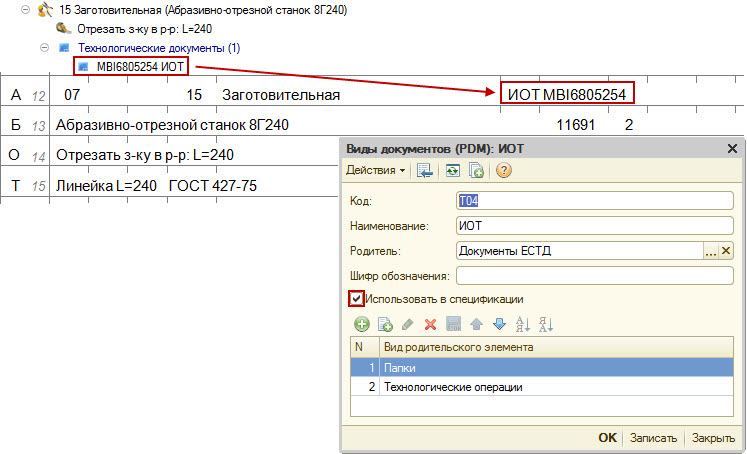Viewport: 747px width, 454px height.
Task: Click the red delete row icon
Action: (431, 324)
